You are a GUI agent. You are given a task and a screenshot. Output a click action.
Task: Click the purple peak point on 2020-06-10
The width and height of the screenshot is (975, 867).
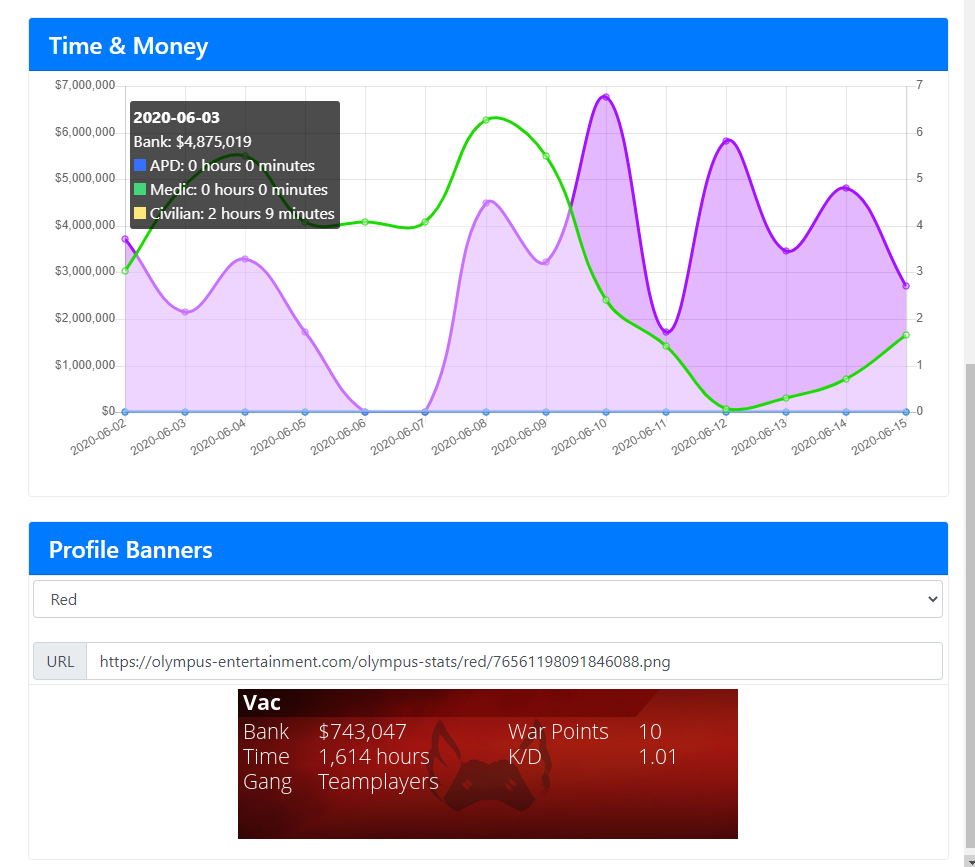(606, 97)
